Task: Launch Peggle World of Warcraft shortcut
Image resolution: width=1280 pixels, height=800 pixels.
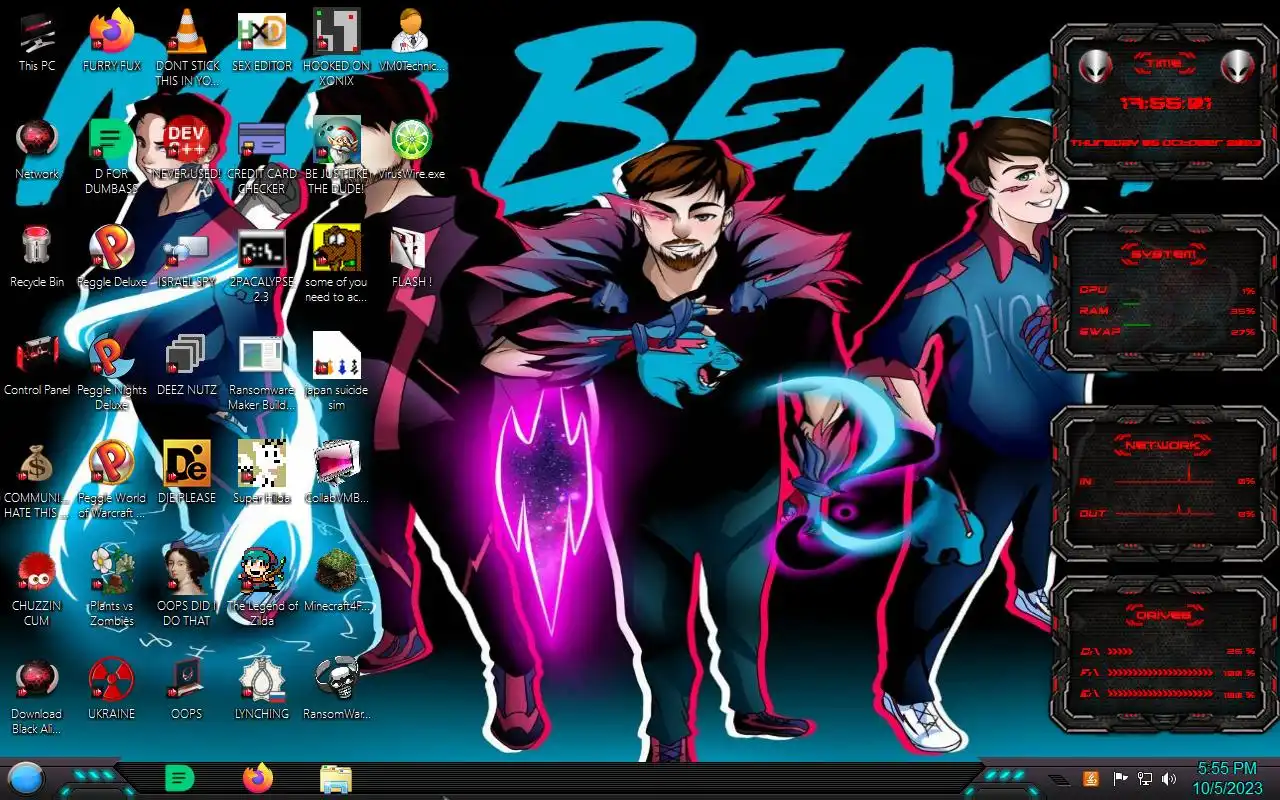Action: [112, 481]
